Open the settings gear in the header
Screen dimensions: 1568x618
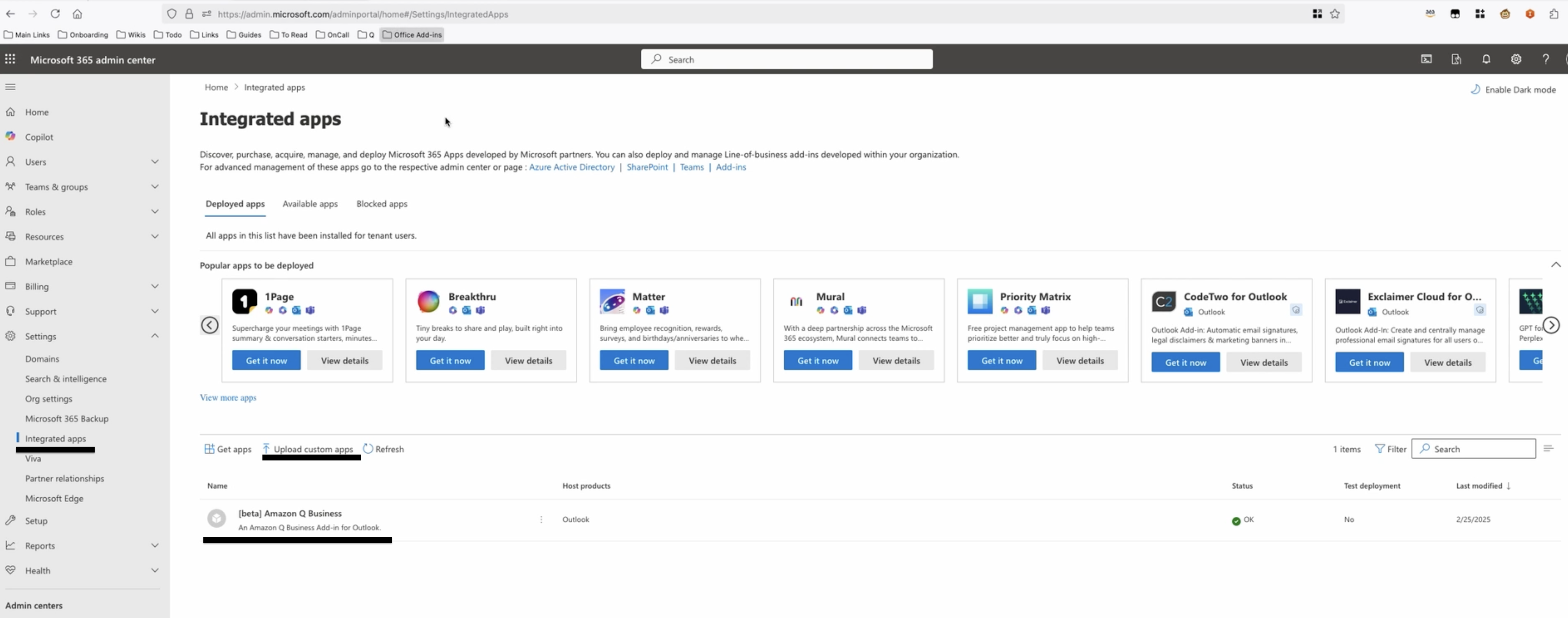point(1516,59)
